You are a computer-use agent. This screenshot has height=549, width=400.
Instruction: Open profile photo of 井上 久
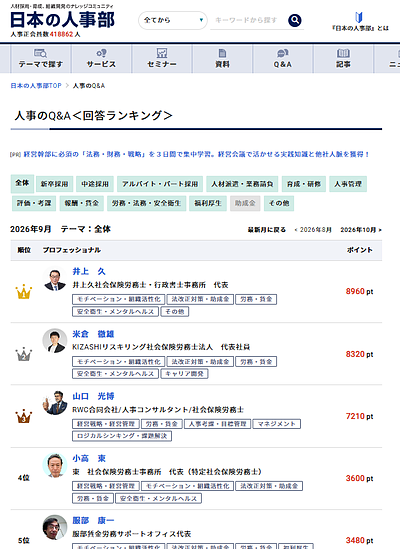click(55, 279)
